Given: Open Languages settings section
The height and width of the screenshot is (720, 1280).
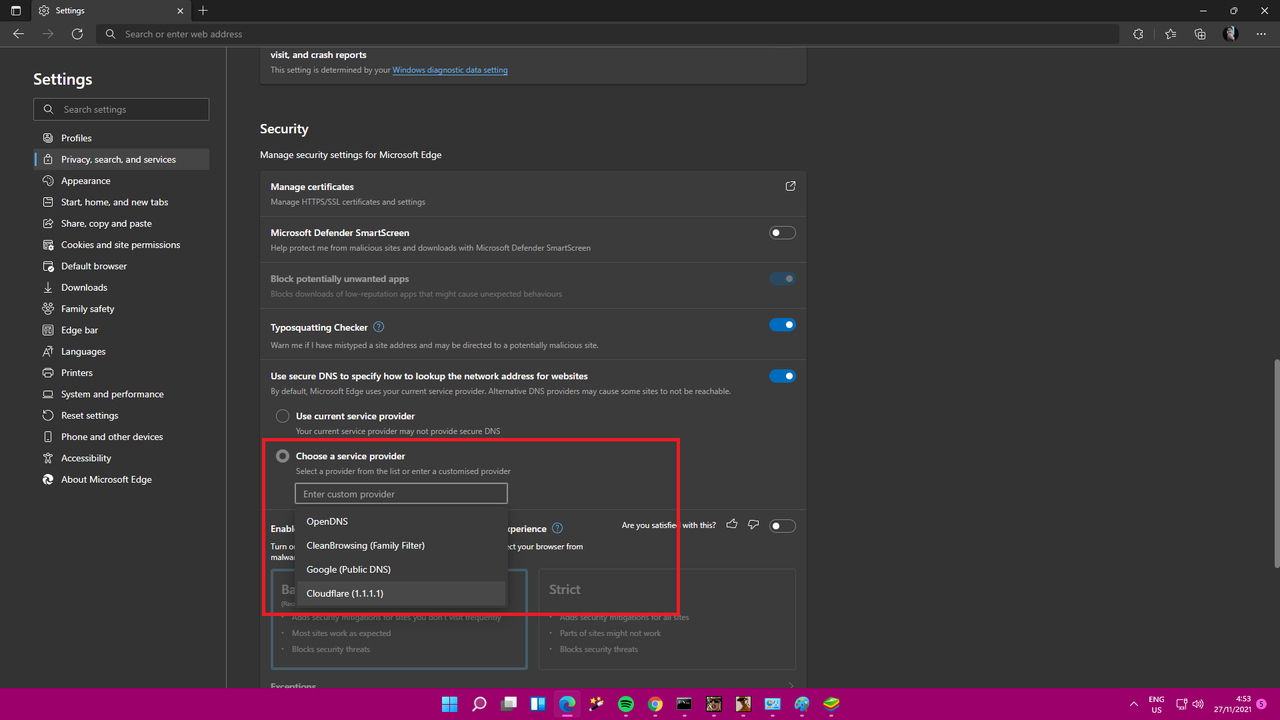Looking at the screenshot, I should point(121,351).
